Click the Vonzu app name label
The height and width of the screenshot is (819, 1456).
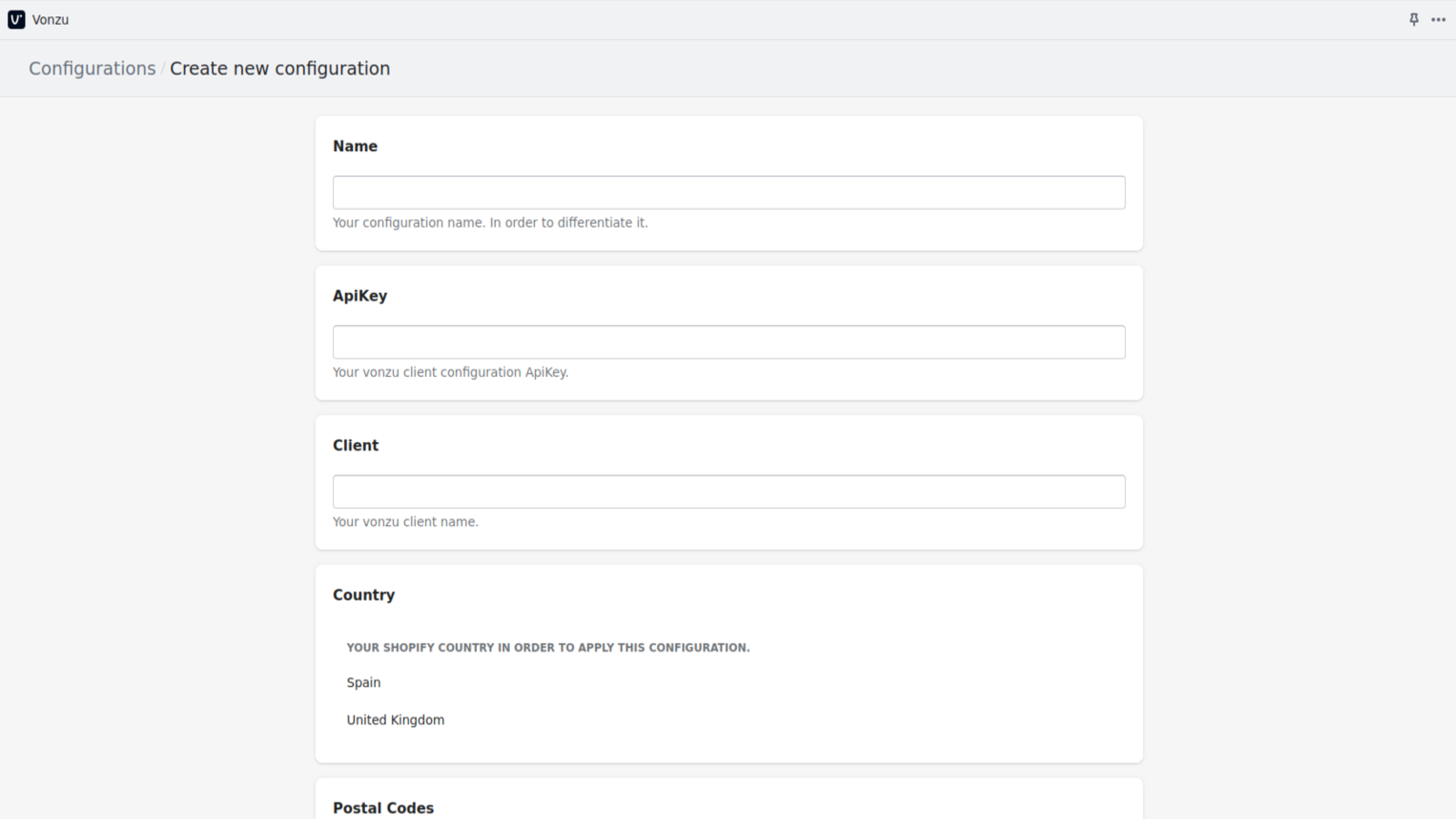(x=50, y=19)
